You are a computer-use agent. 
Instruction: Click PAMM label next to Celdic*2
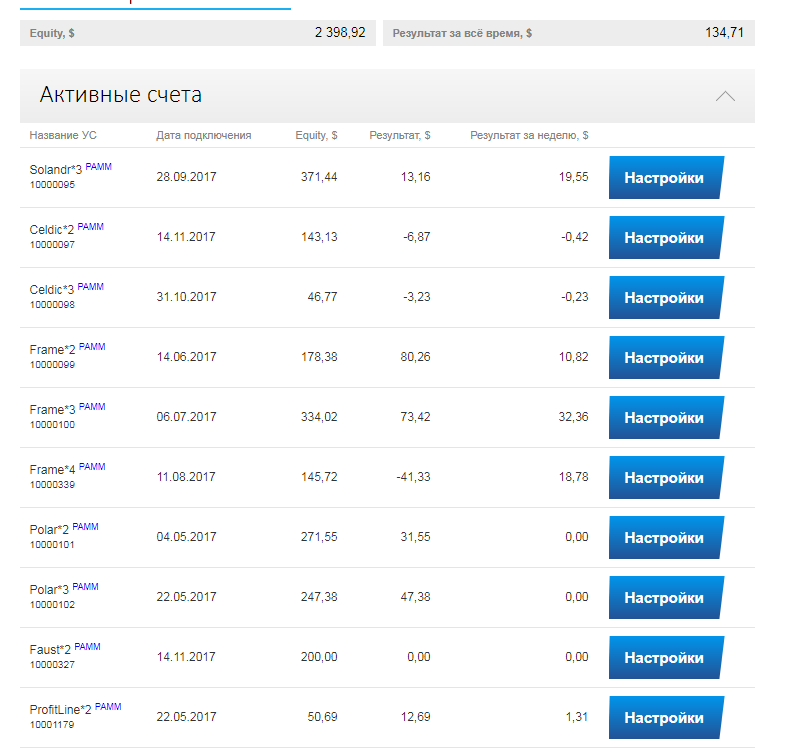coord(90,227)
